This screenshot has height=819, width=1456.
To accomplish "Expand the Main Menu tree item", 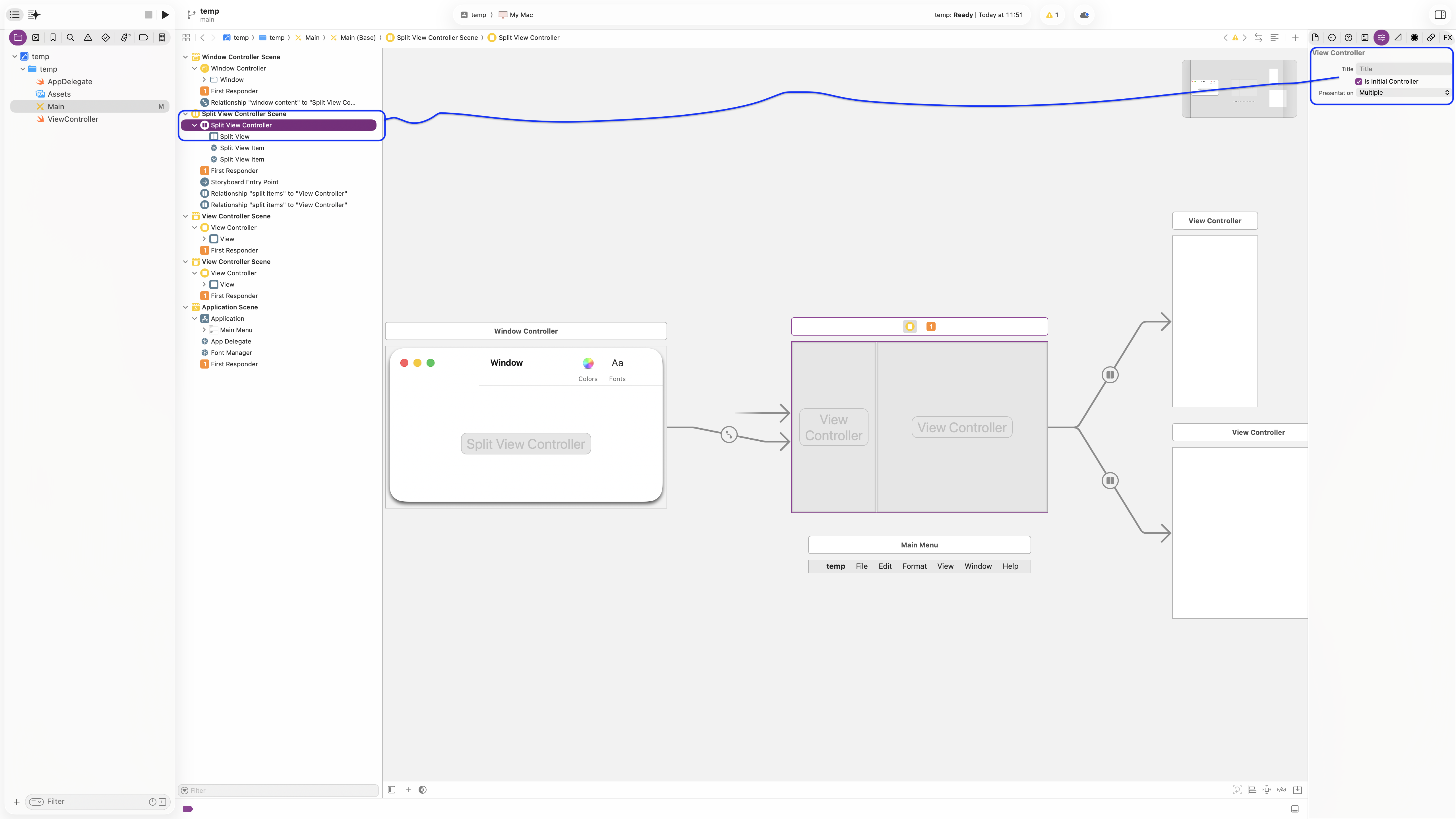I will (204, 330).
